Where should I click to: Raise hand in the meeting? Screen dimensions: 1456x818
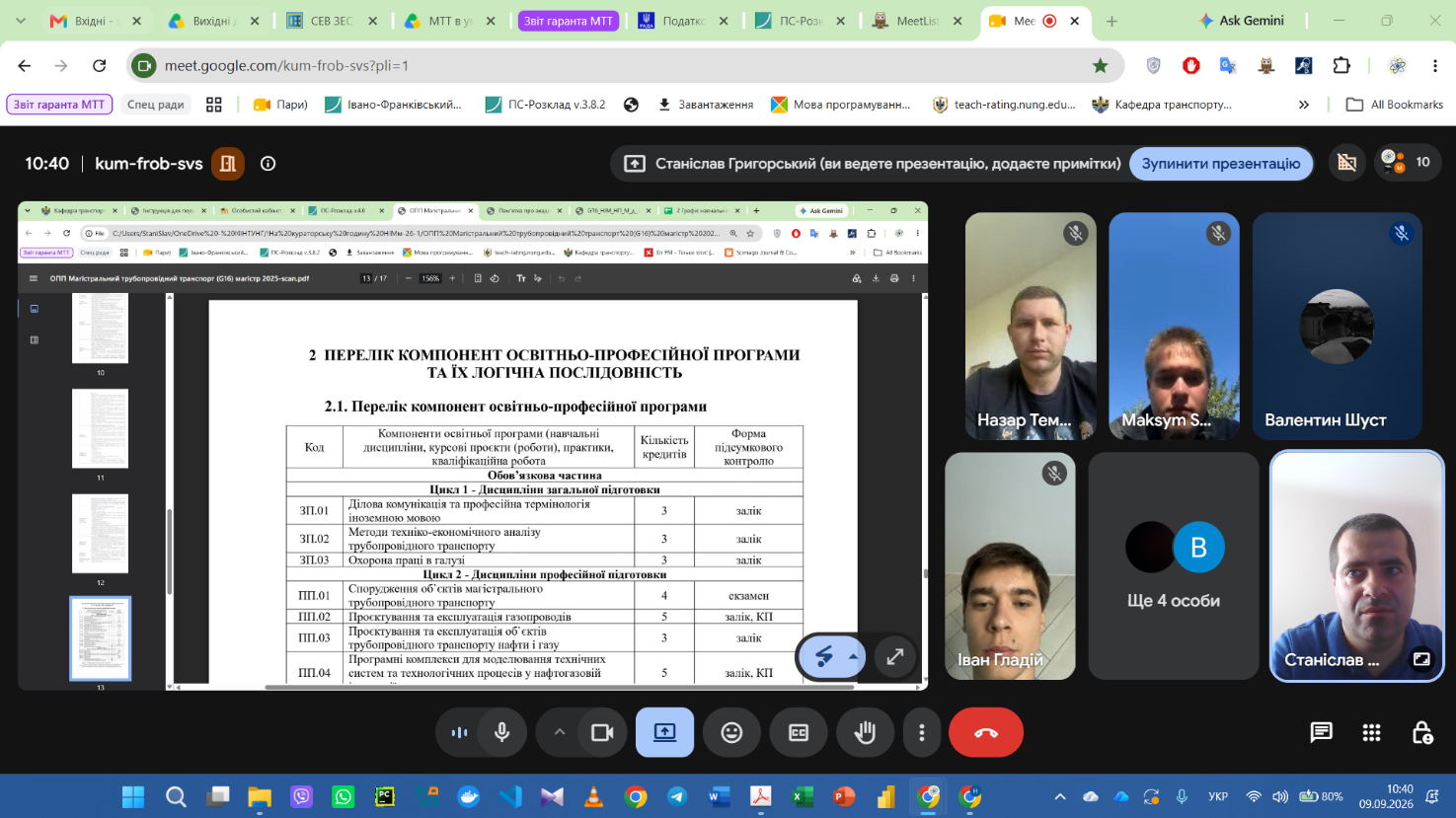tap(866, 732)
